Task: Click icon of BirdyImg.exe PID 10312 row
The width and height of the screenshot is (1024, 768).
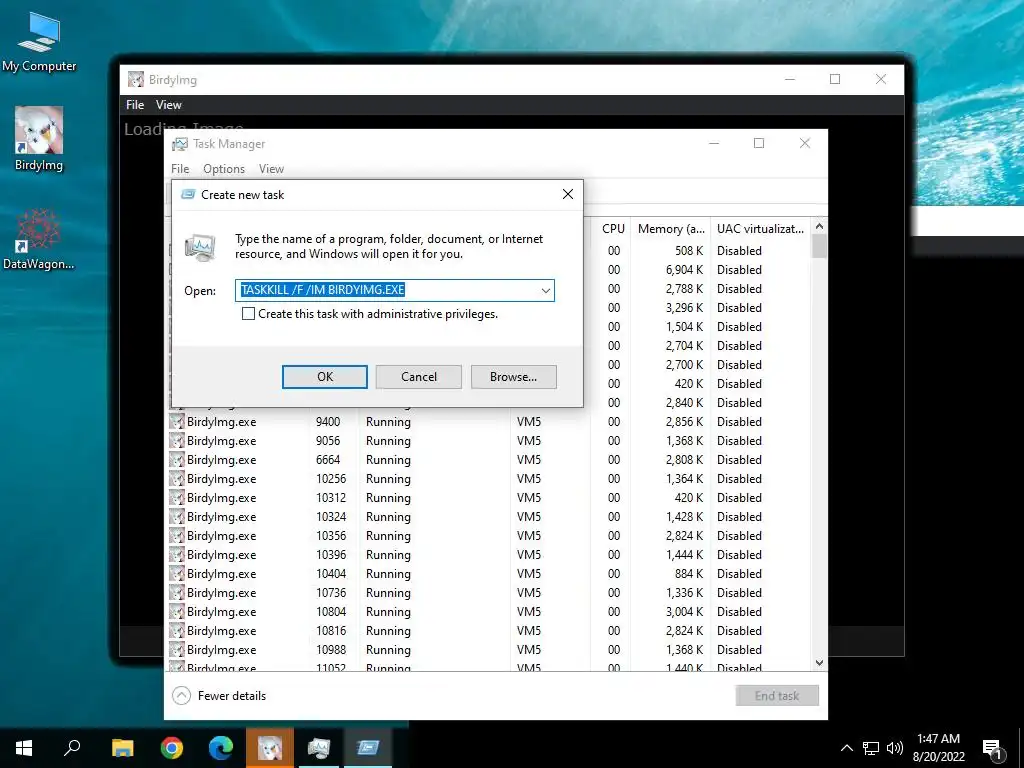Action: 176,498
